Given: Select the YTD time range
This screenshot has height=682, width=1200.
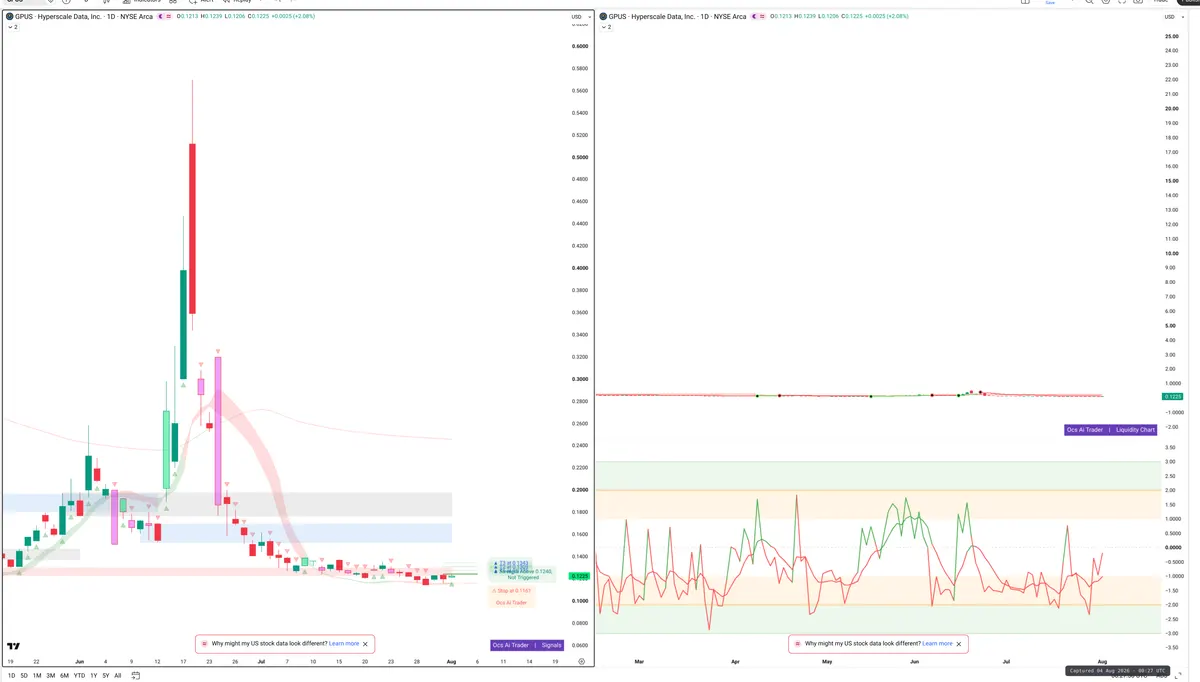Looking at the screenshot, I should [79, 676].
